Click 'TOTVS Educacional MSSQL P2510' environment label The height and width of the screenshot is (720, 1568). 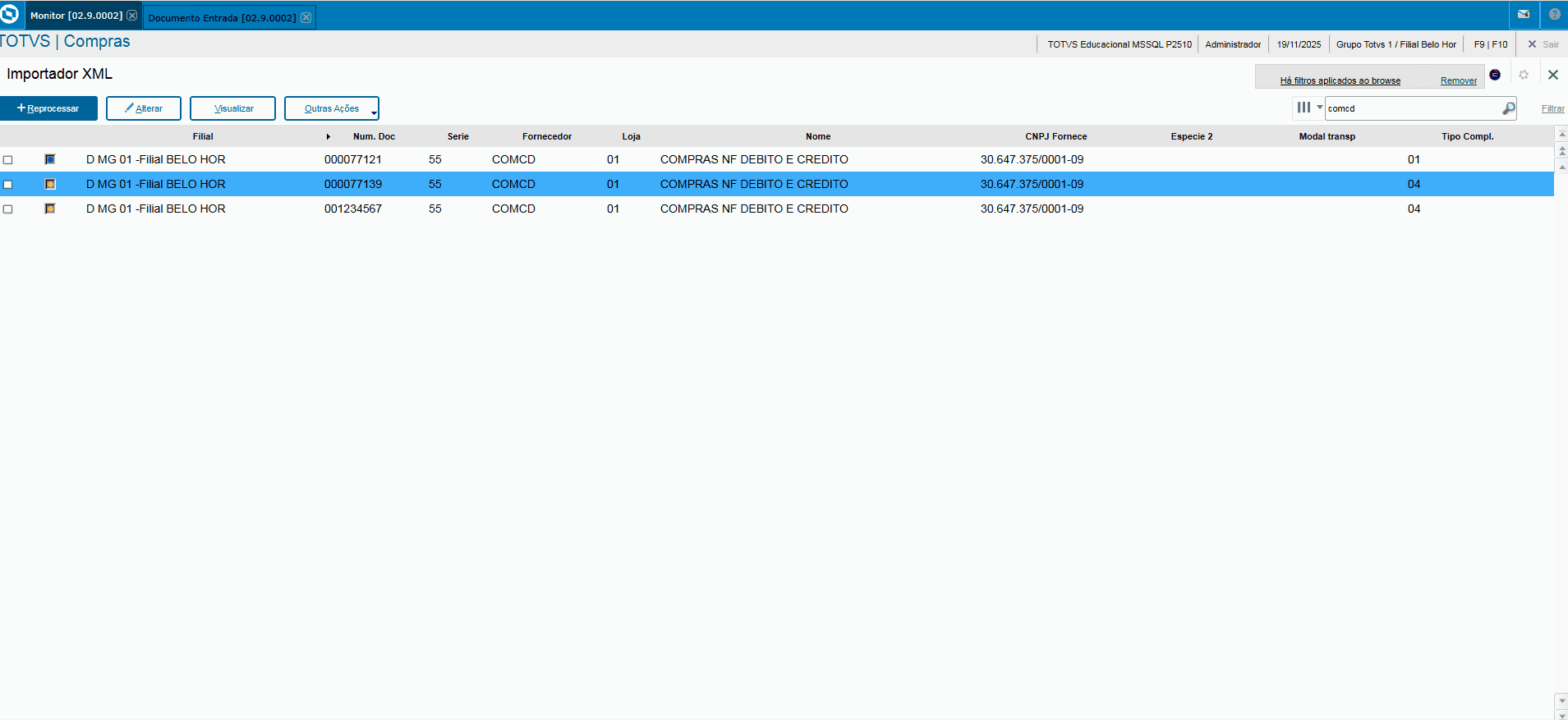(x=1120, y=44)
